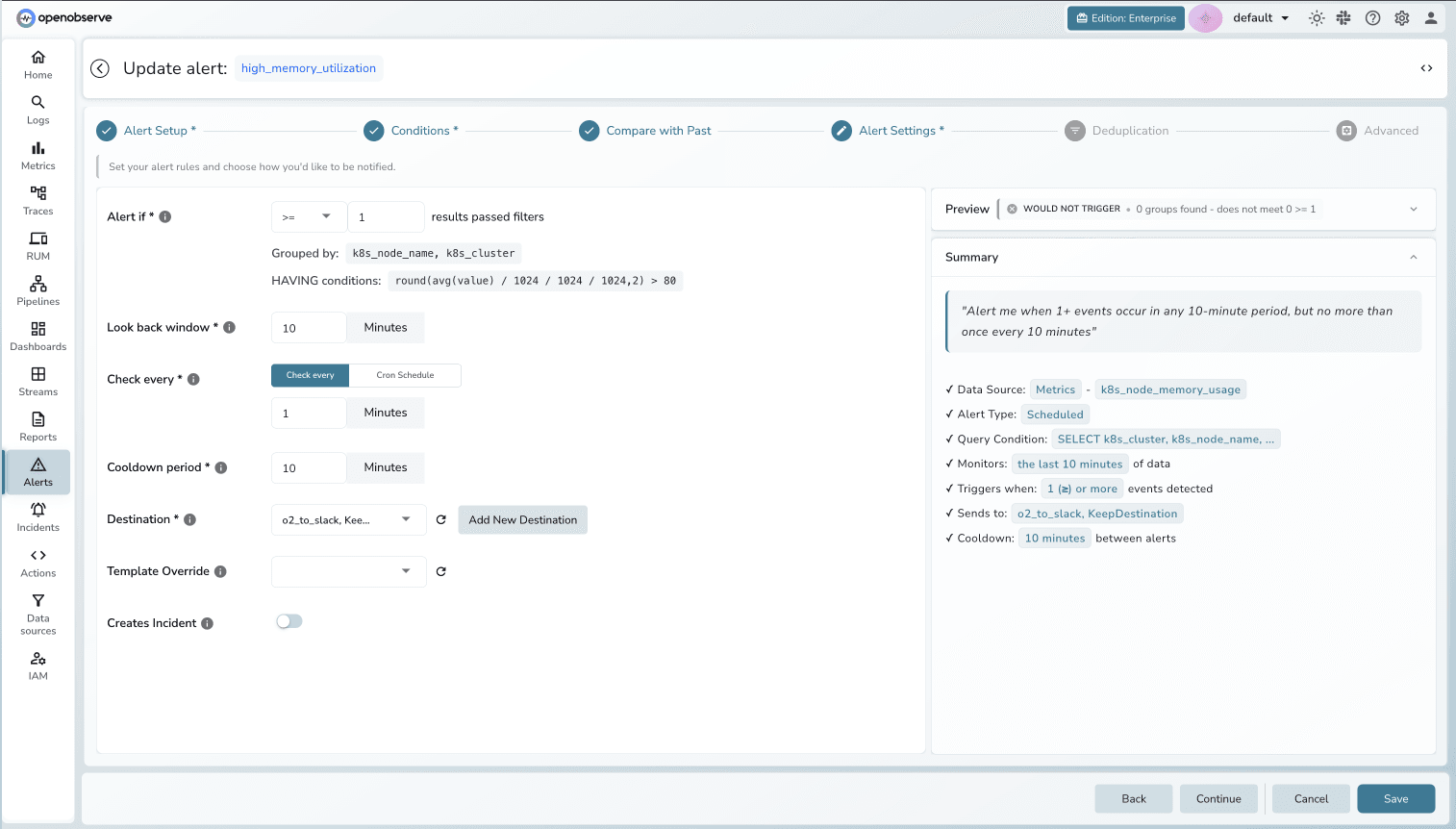The width and height of the screenshot is (1456, 829).
Task: Refresh the Destination list
Action: [x=441, y=519]
